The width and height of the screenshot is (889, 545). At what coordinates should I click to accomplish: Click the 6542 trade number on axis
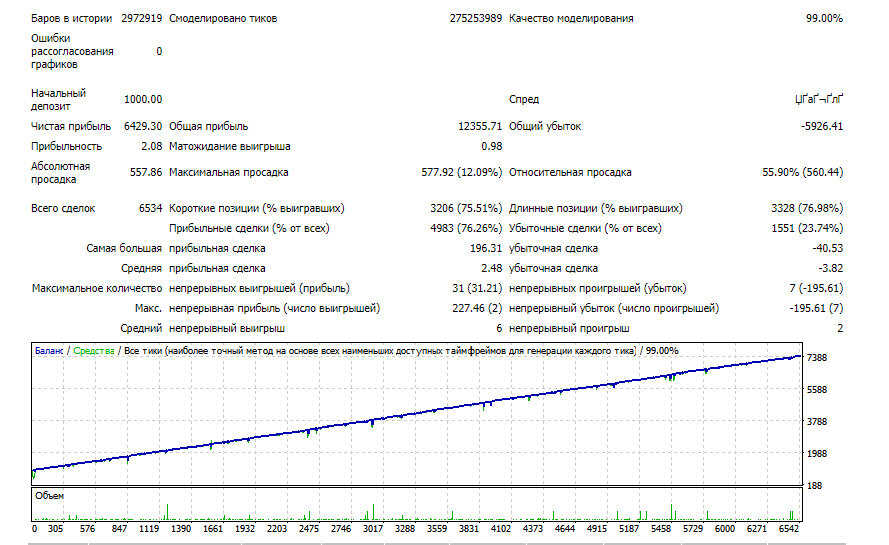[x=789, y=529]
